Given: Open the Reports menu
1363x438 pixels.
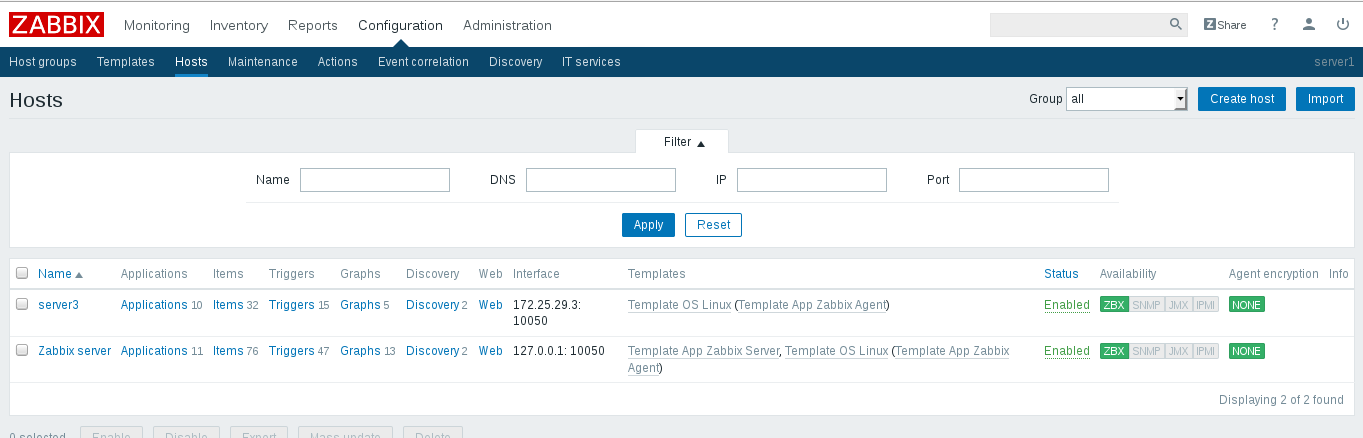Looking at the screenshot, I should click(x=313, y=25).
